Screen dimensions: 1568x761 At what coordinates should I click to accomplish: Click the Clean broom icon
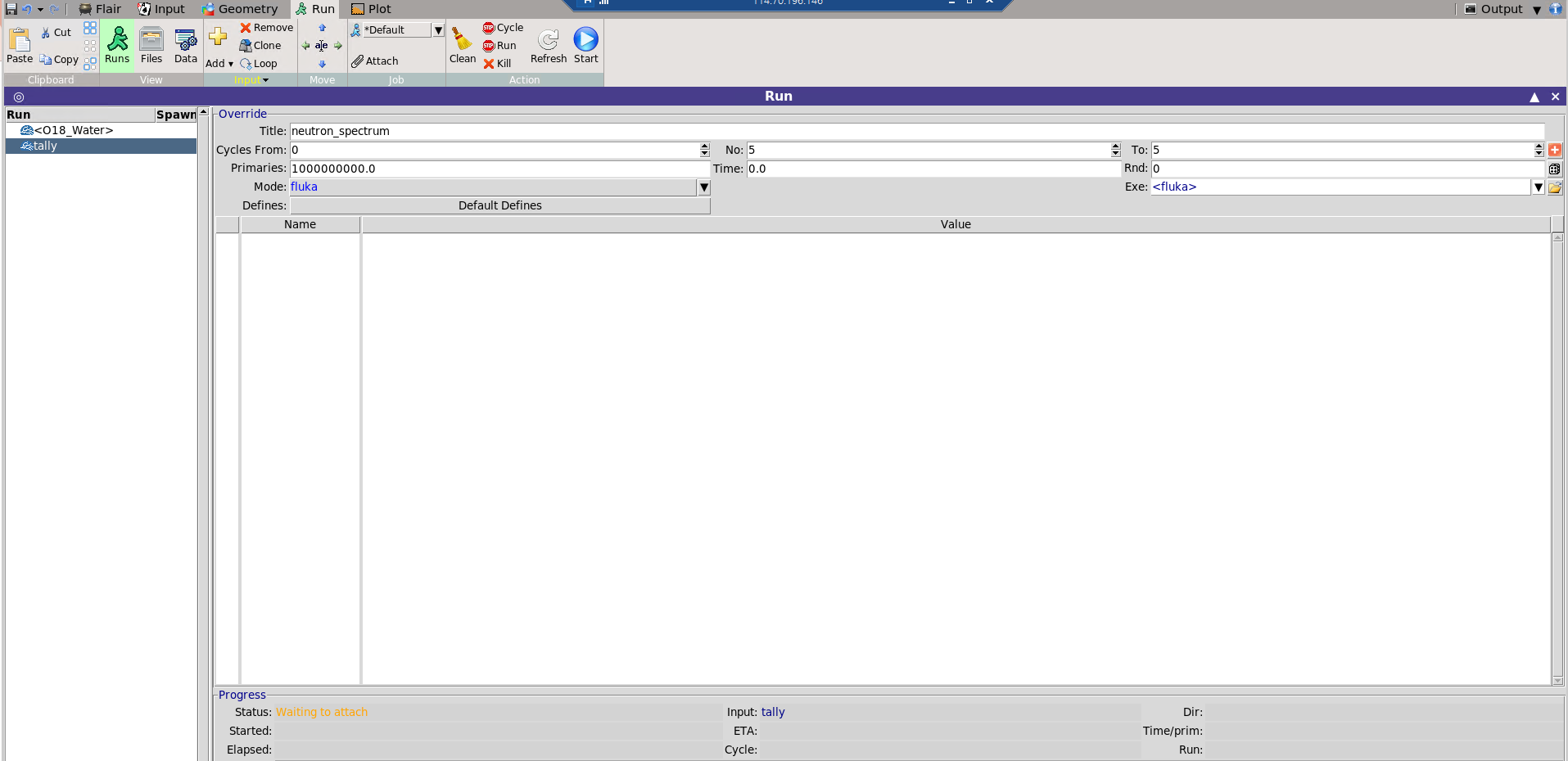[462, 45]
